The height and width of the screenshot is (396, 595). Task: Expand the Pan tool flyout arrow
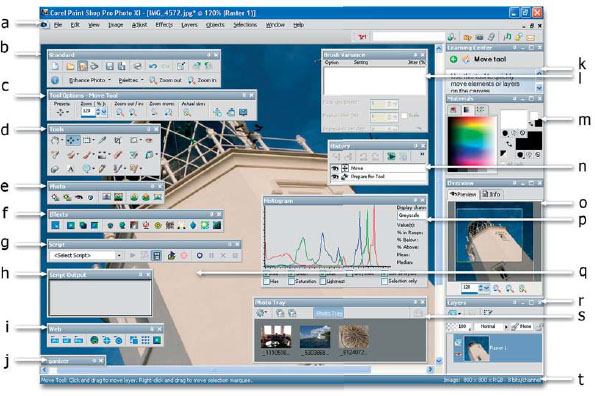pyautogui.click(x=62, y=141)
